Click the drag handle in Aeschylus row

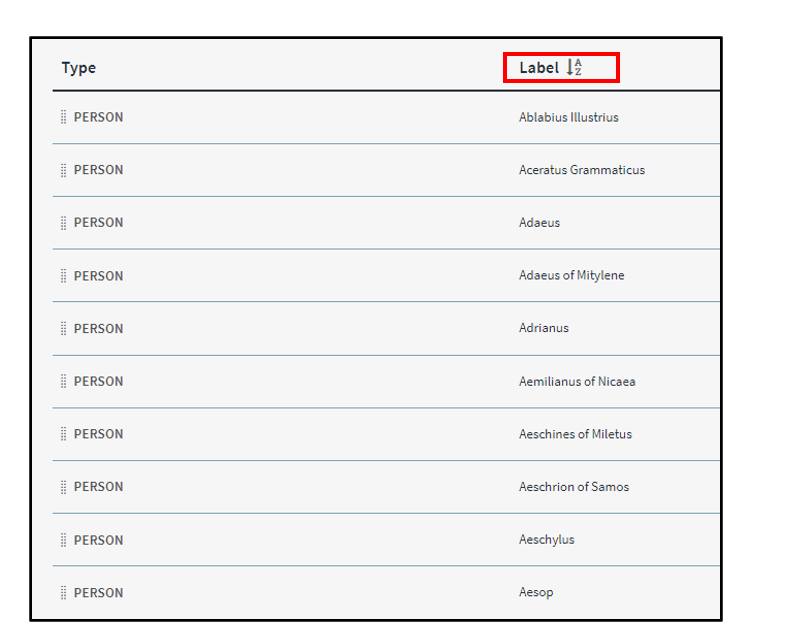click(x=63, y=540)
